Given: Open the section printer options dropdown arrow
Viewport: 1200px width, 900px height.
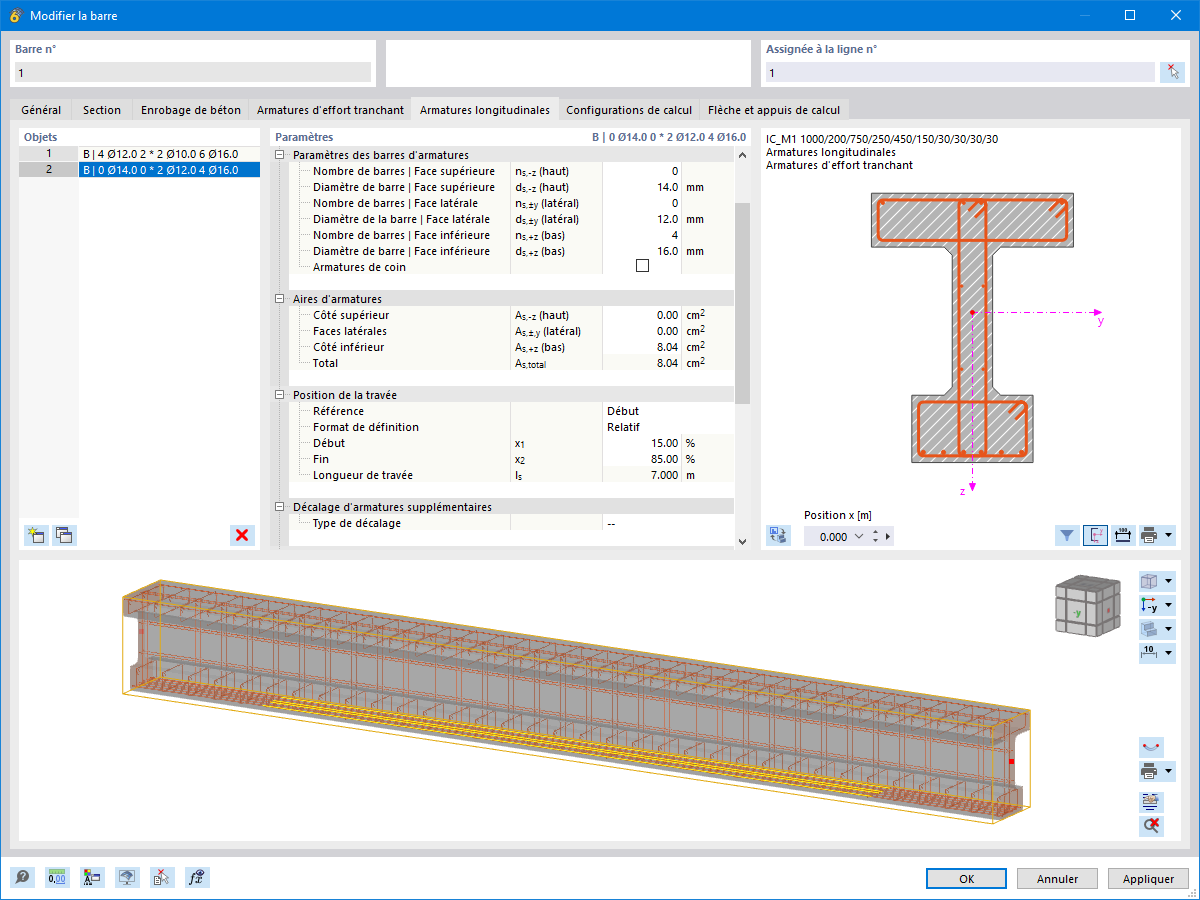Looking at the screenshot, I should pos(1168,535).
